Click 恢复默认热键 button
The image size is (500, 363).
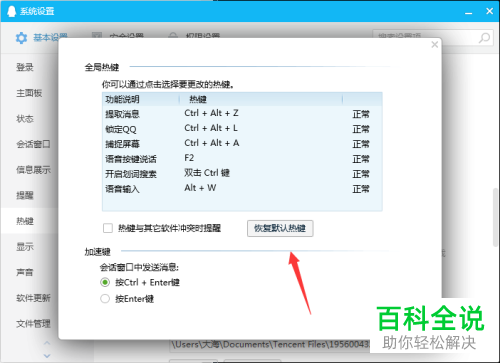pyautogui.click(x=280, y=228)
